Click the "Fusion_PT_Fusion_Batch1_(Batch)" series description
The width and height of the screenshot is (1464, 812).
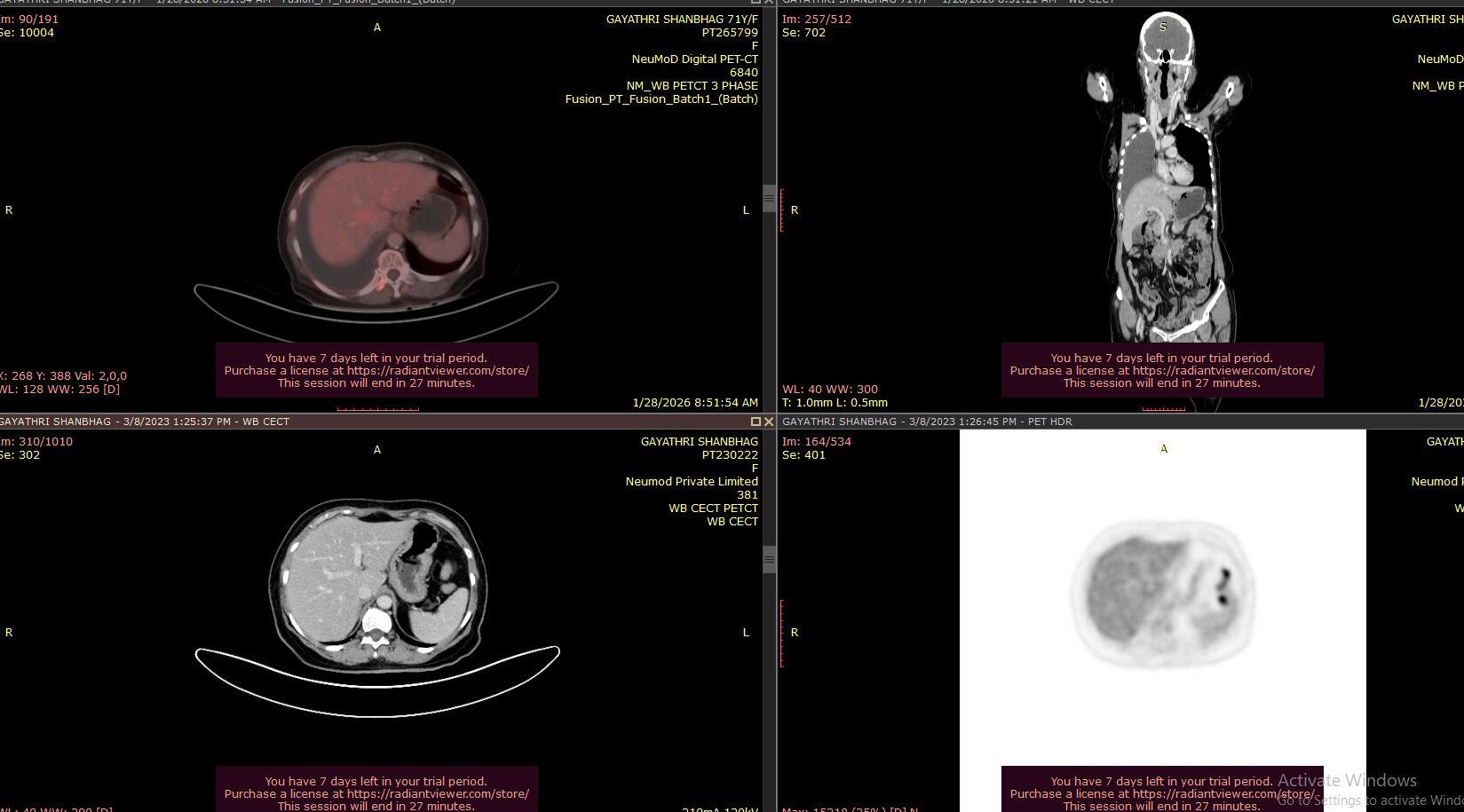click(661, 99)
